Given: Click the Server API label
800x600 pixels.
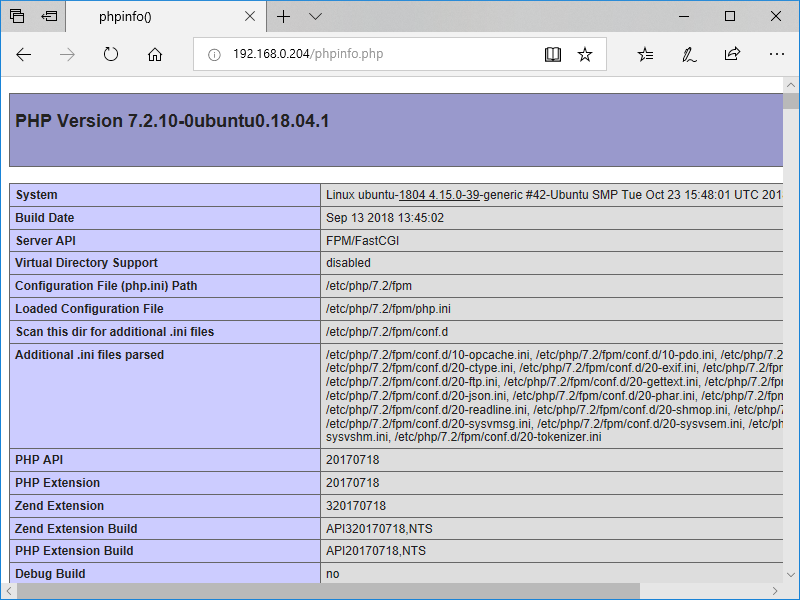Looking at the screenshot, I should pyautogui.click(x=45, y=241).
